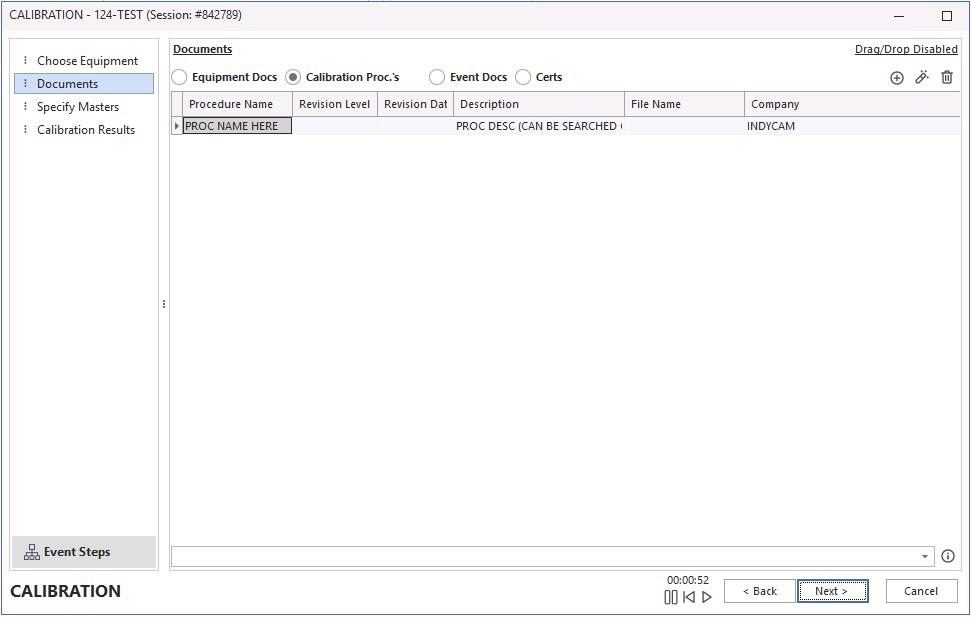The image size is (971, 617).
Task: Select the Event Docs radio button
Action: point(437,77)
